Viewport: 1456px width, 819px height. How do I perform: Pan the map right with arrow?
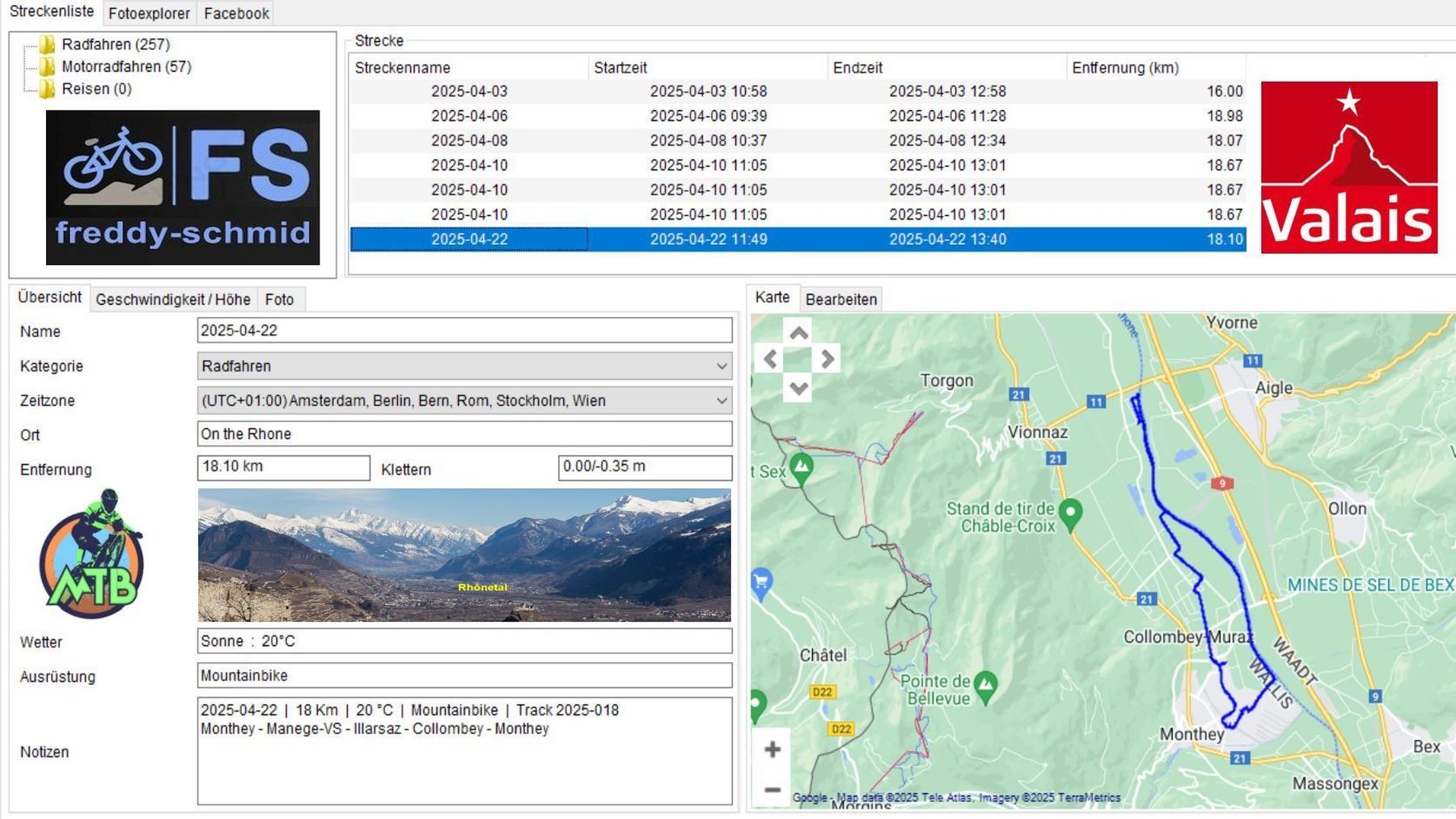click(827, 359)
